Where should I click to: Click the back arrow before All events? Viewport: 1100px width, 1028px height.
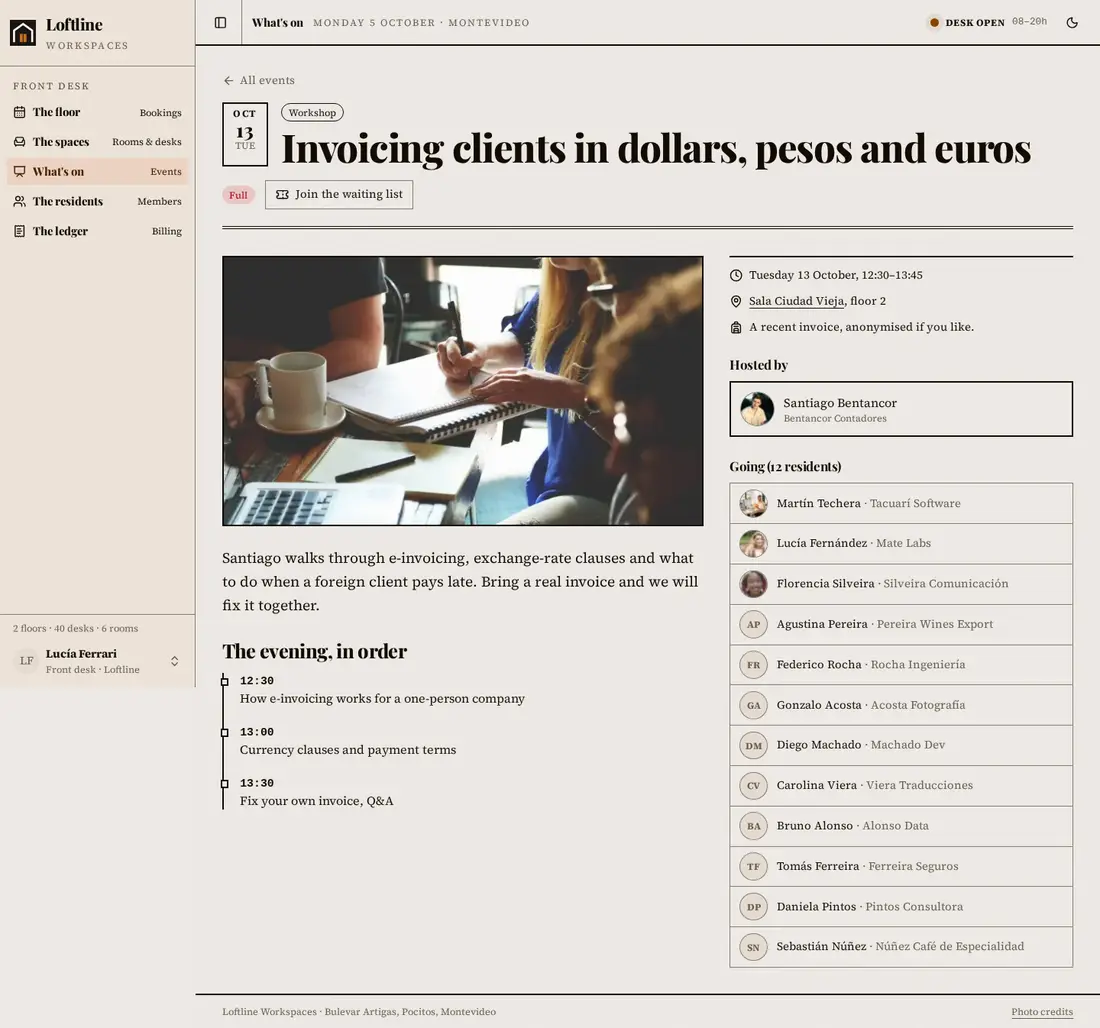tap(228, 81)
